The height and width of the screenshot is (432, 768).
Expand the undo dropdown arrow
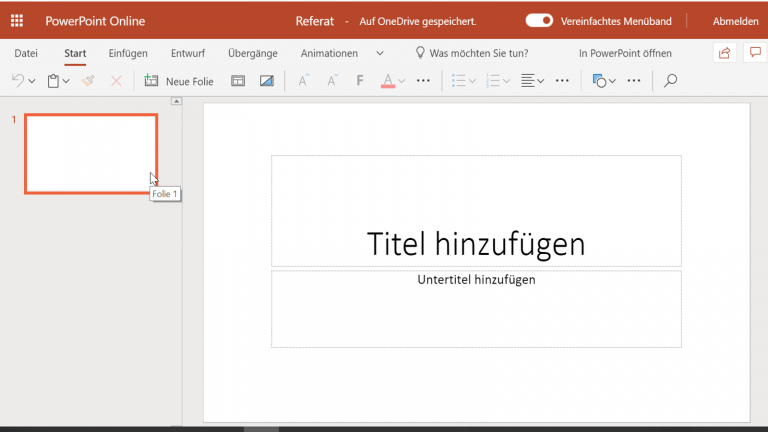32,81
